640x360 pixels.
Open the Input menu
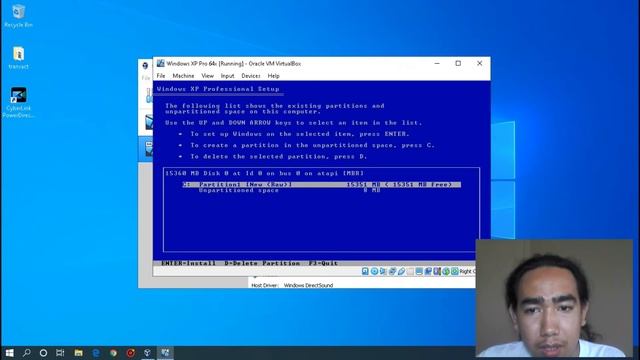pos(227,76)
